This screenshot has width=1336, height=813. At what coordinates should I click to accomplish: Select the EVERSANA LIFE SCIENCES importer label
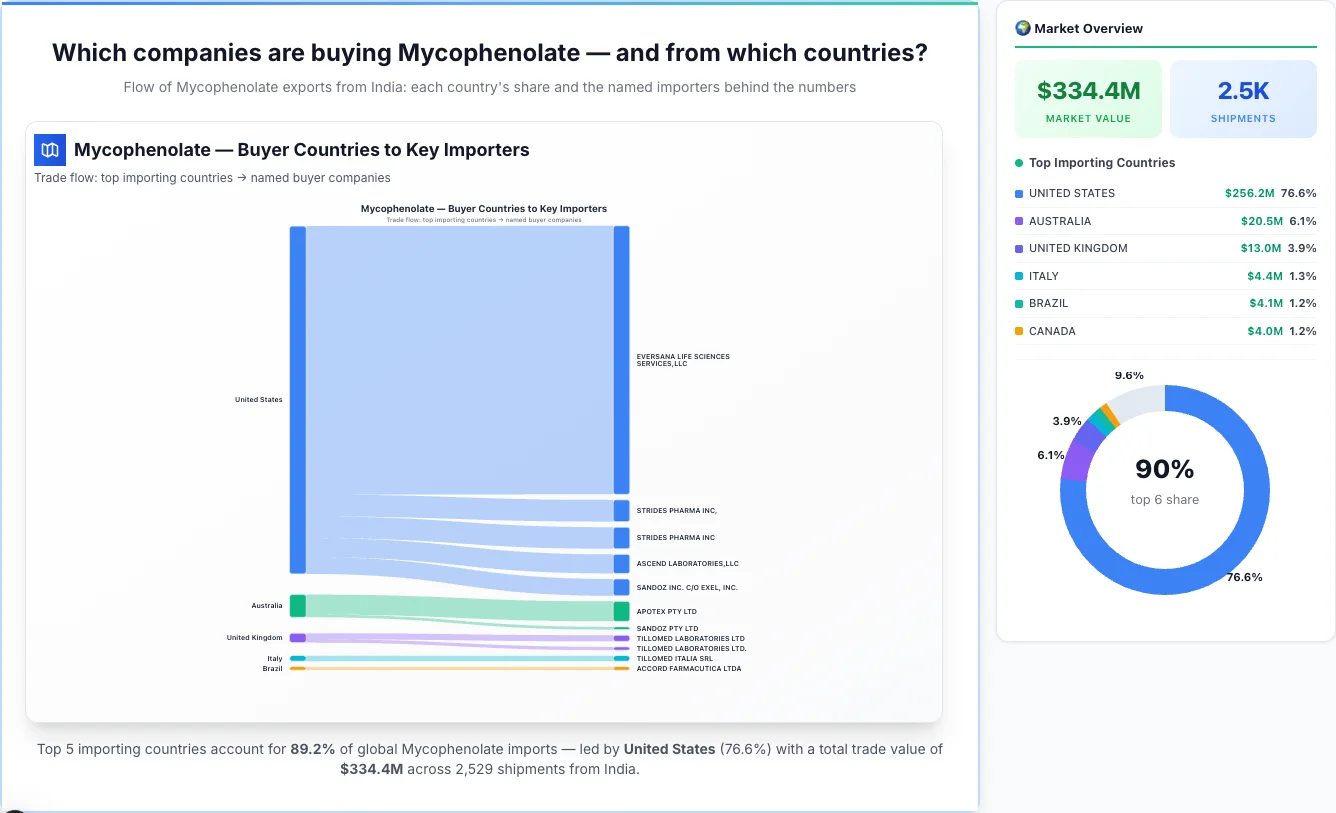point(683,359)
